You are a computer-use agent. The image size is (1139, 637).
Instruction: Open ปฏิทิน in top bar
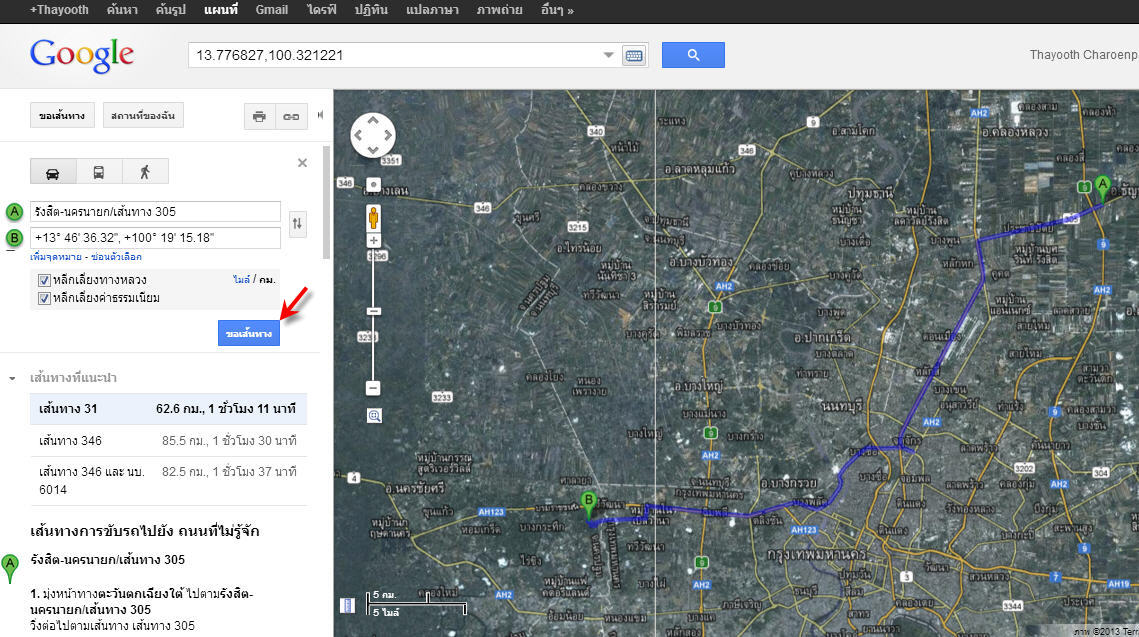[x=371, y=10]
